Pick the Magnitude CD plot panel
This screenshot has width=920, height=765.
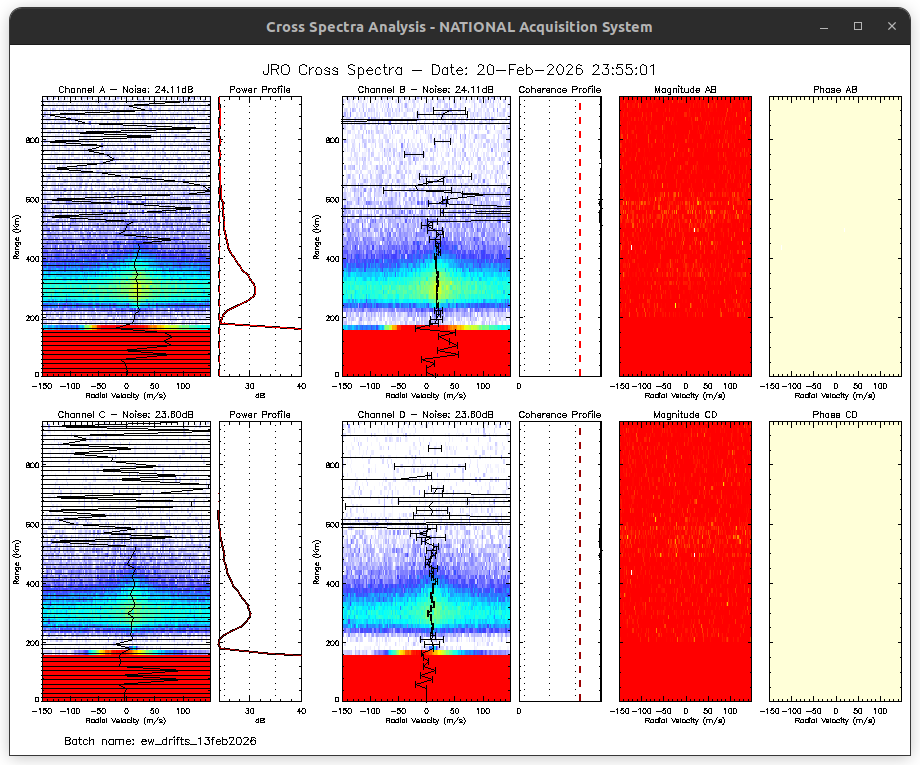coord(684,560)
